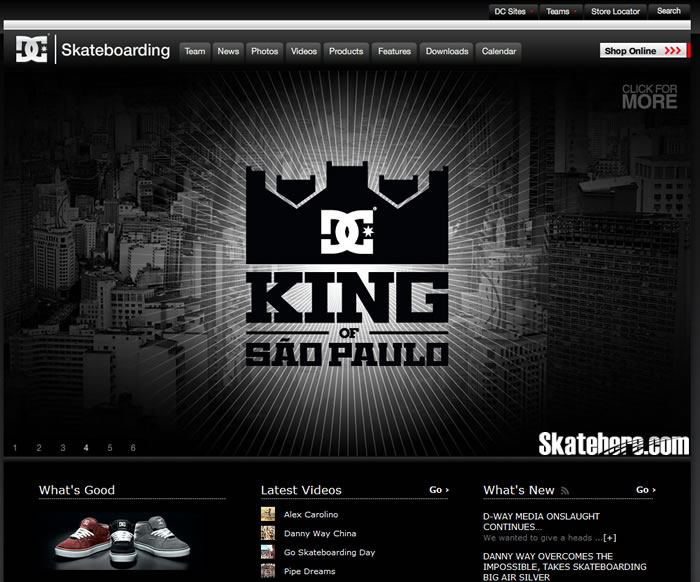Switch to banner slide 6
The width and height of the screenshot is (700, 582).
click(x=133, y=448)
